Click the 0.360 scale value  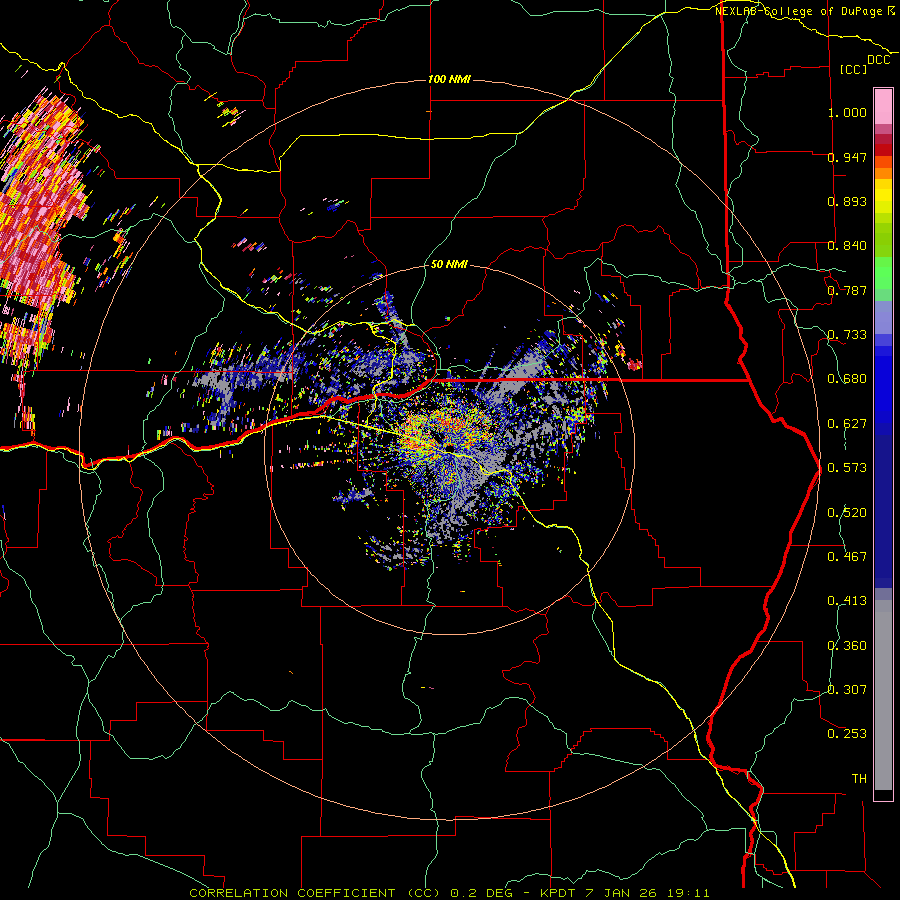tap(847, 646)
